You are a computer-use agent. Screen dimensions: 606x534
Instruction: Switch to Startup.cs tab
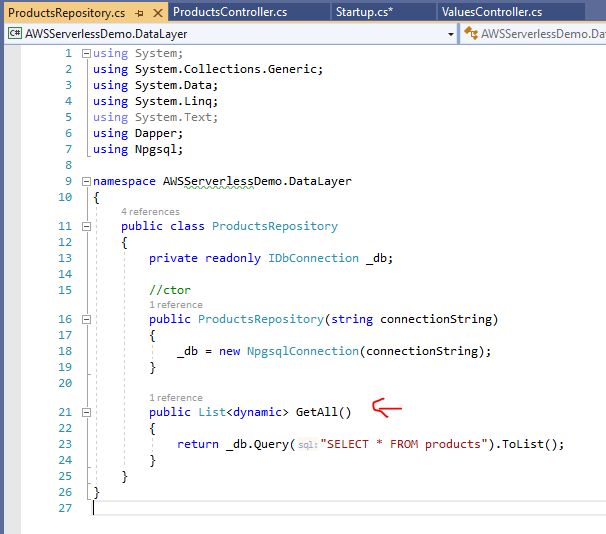click(364, 12)
